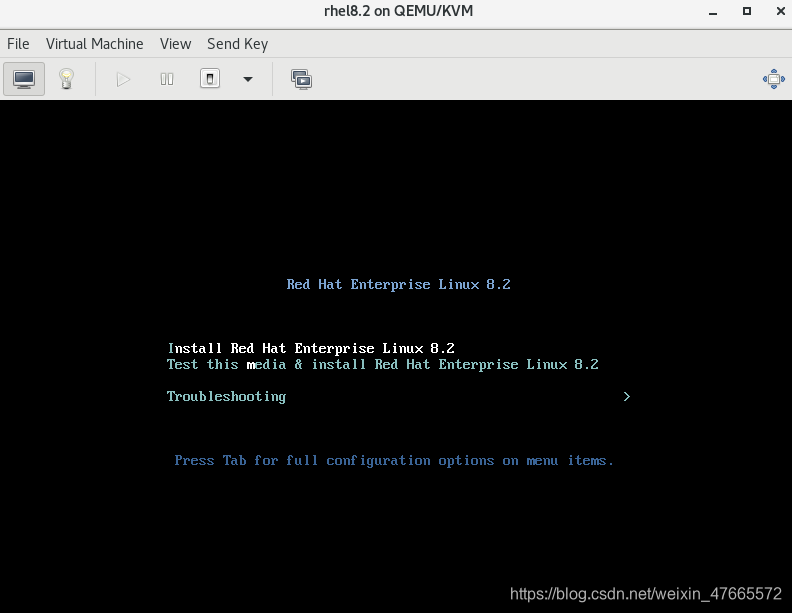Select Test this media & install entry
This screenshot has width=792, height=613.
(x=382, y=365)
